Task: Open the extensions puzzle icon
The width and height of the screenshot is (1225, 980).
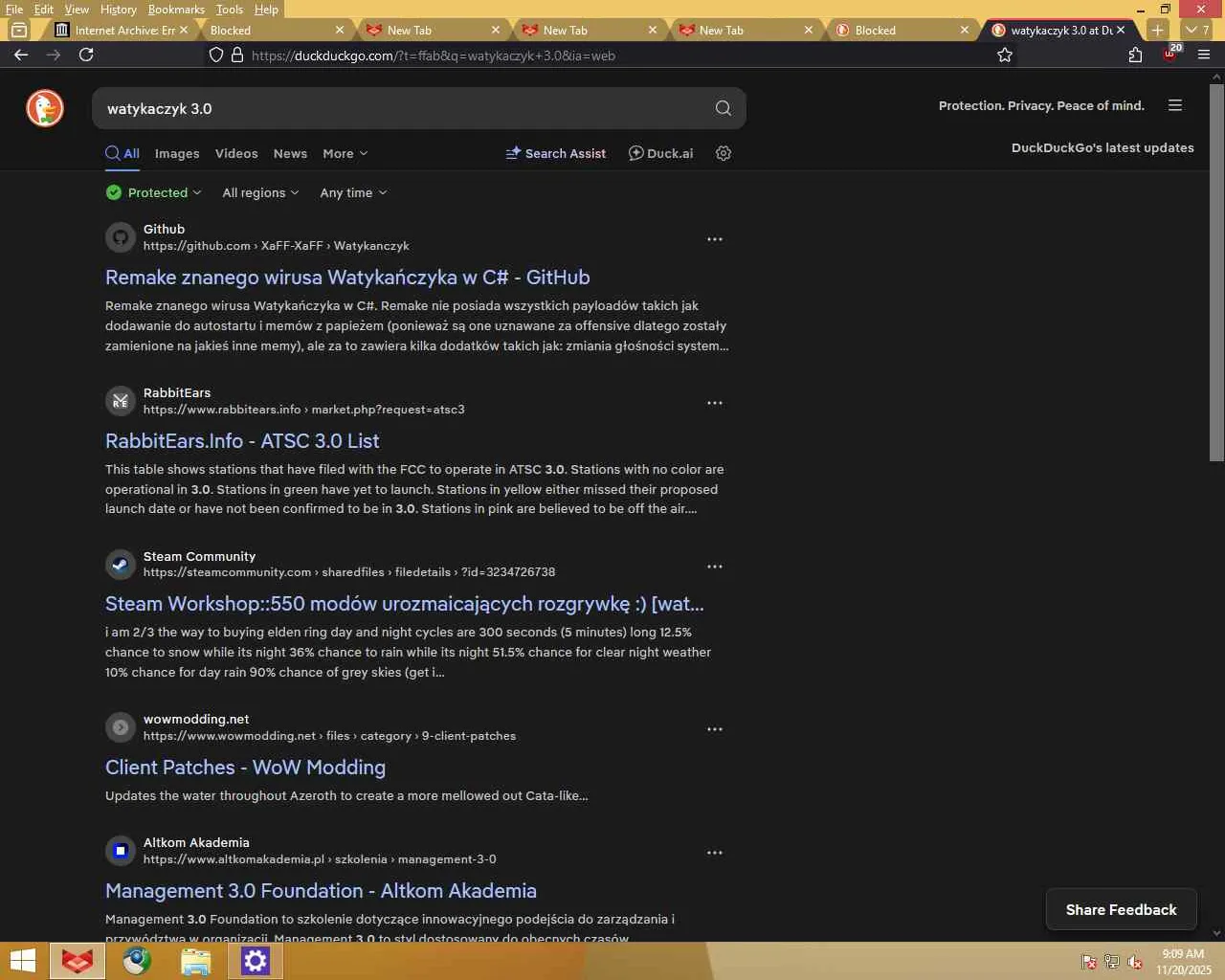Action: [x=1135, y=55]
